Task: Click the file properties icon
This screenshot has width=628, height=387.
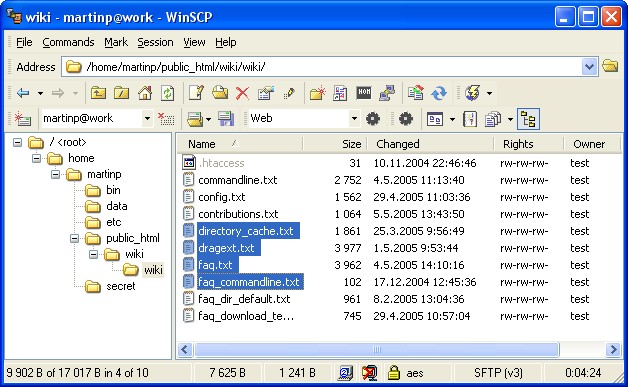Action: [266, 93]
